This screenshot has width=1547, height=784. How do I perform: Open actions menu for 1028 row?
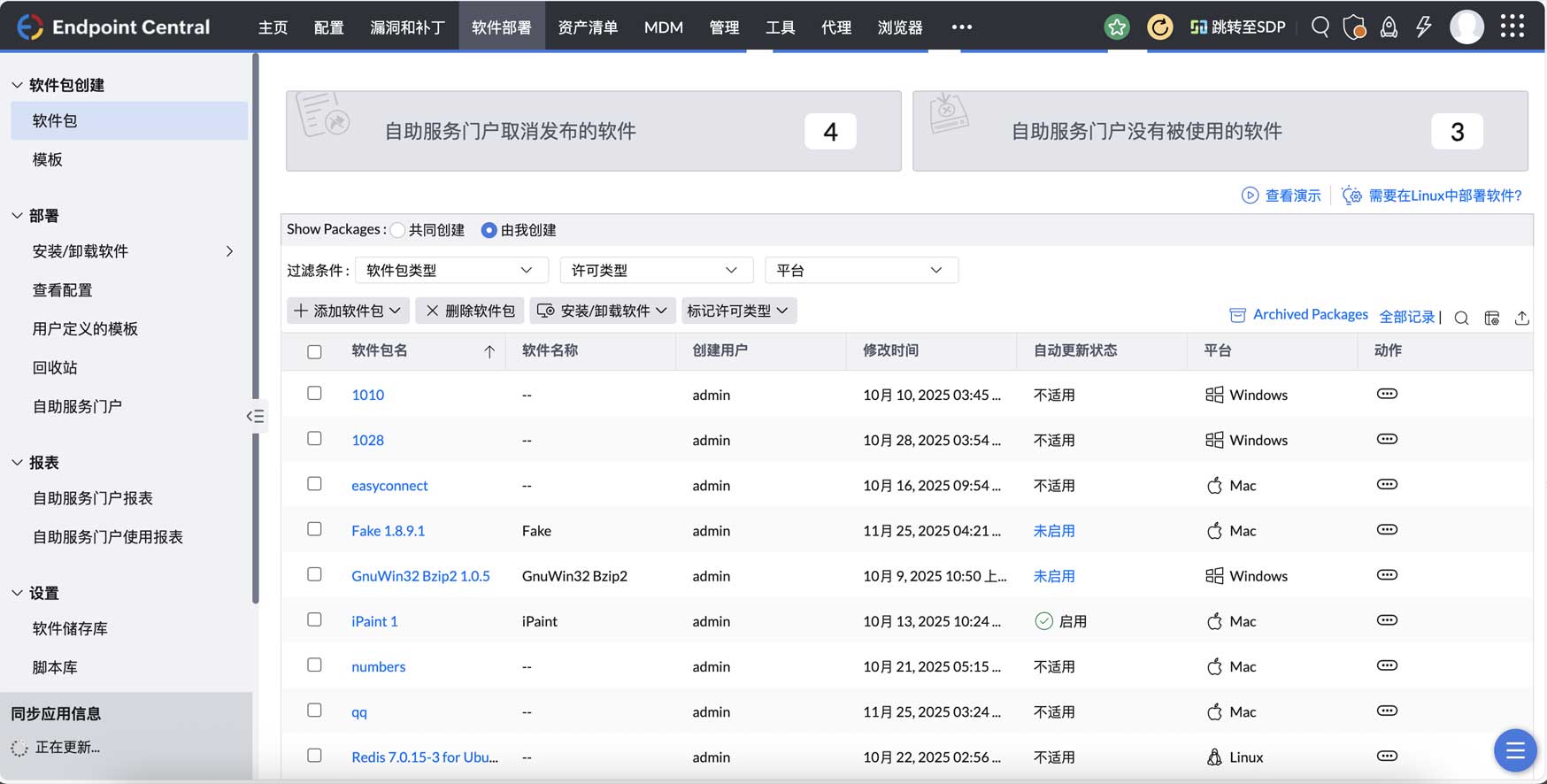click(x=1387, y=439)
